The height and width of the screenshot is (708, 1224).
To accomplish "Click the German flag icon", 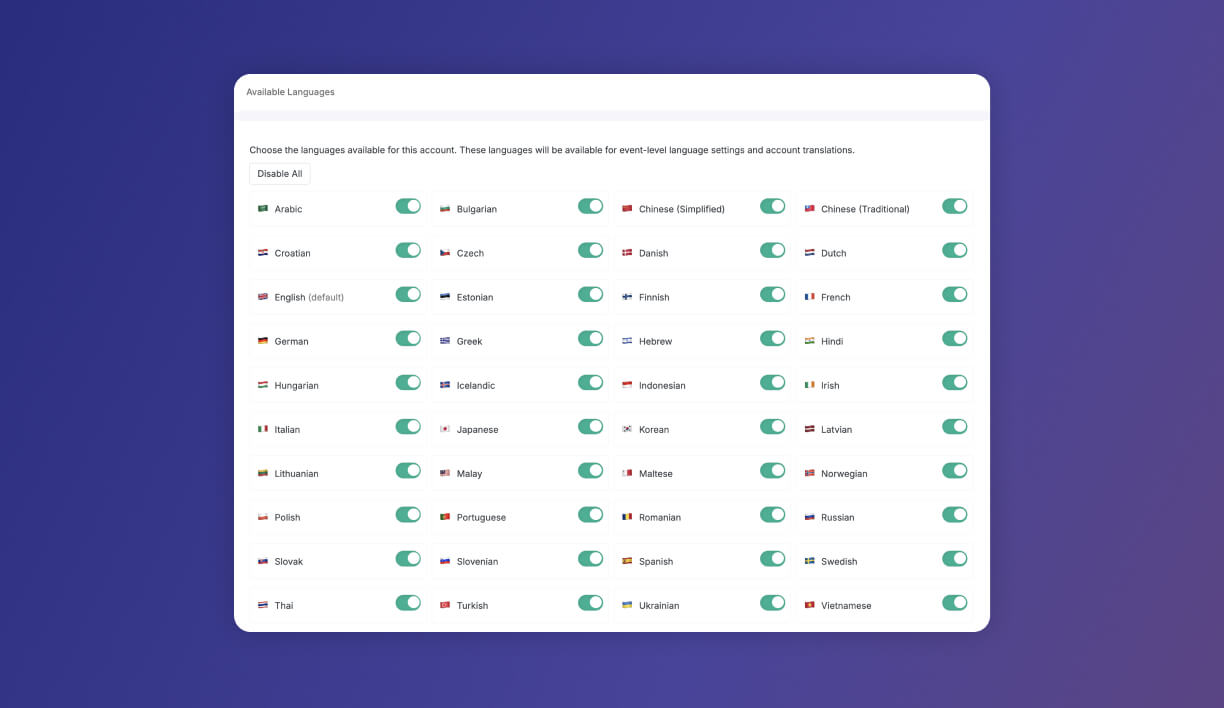I will click(265, 341).
